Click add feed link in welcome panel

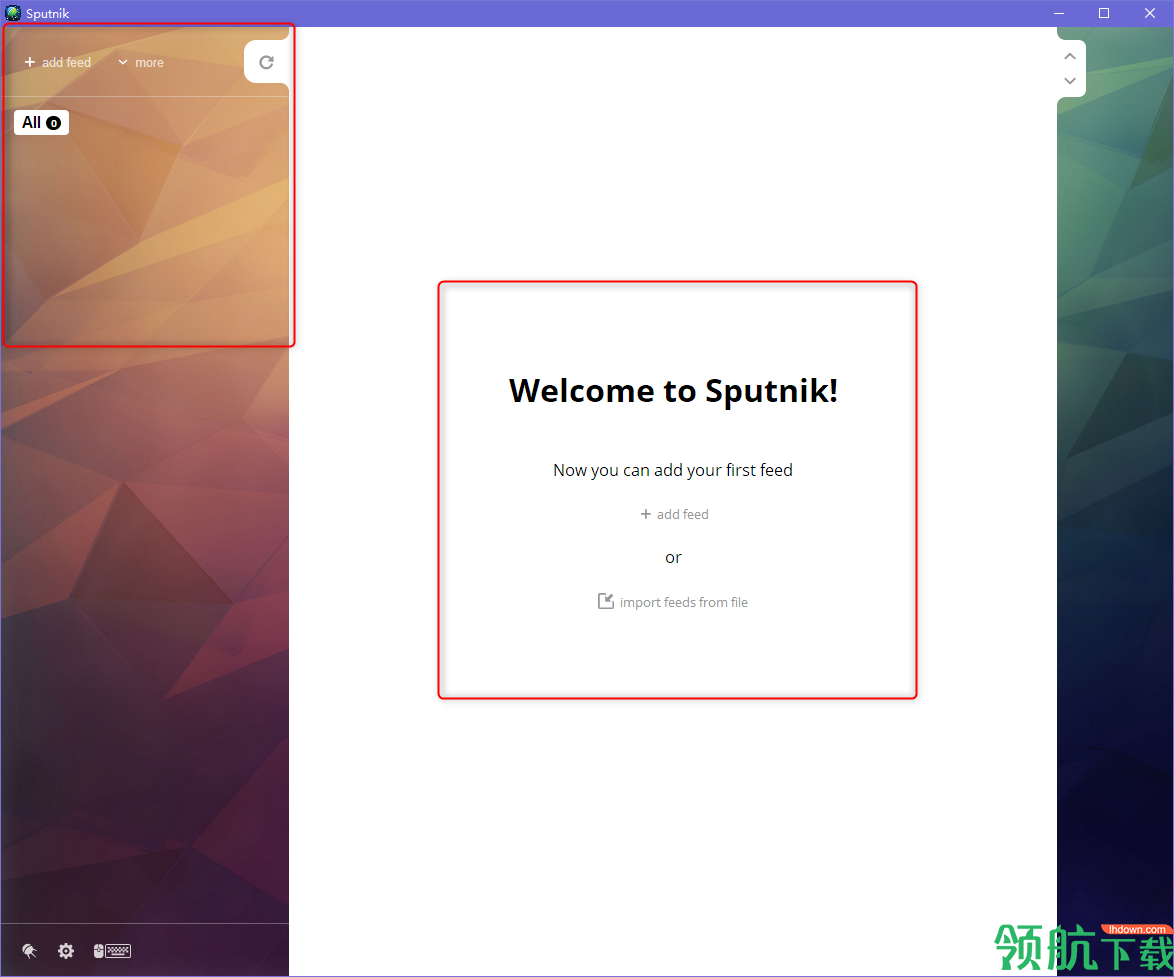[x=674, y=514]
